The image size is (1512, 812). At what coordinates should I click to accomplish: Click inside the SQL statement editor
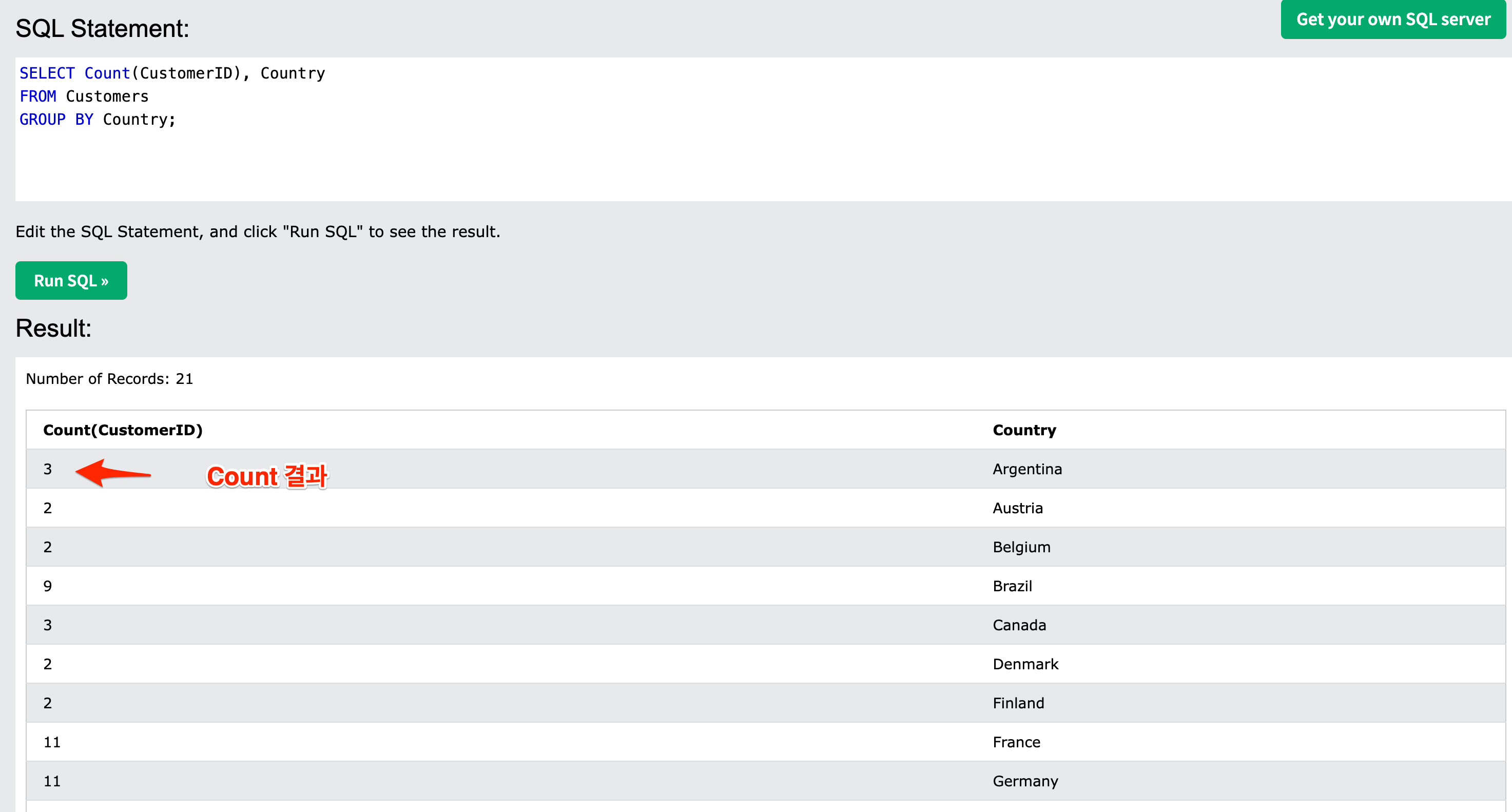[704, 159]
